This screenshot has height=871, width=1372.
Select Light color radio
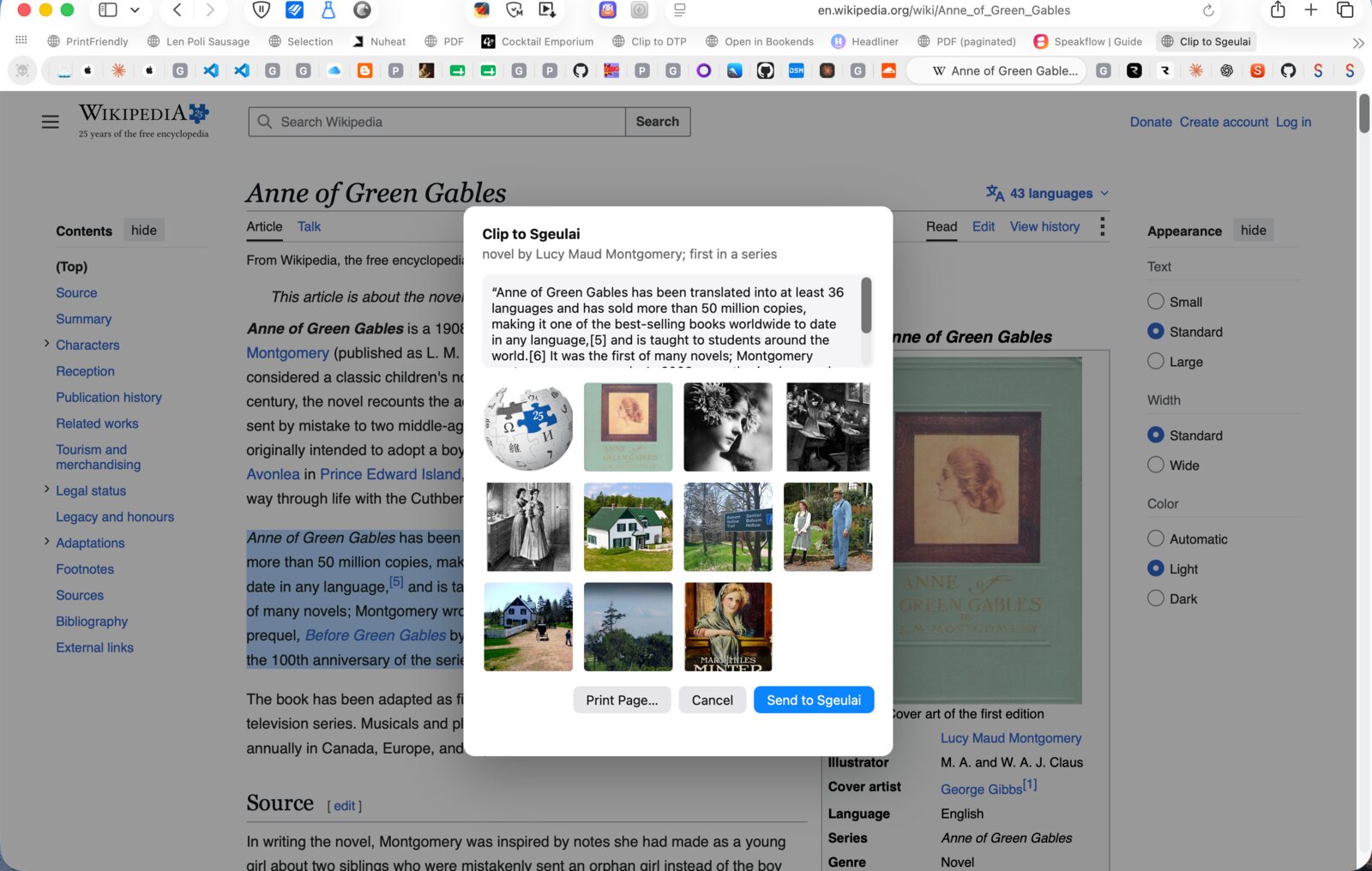click(1156, 568)
